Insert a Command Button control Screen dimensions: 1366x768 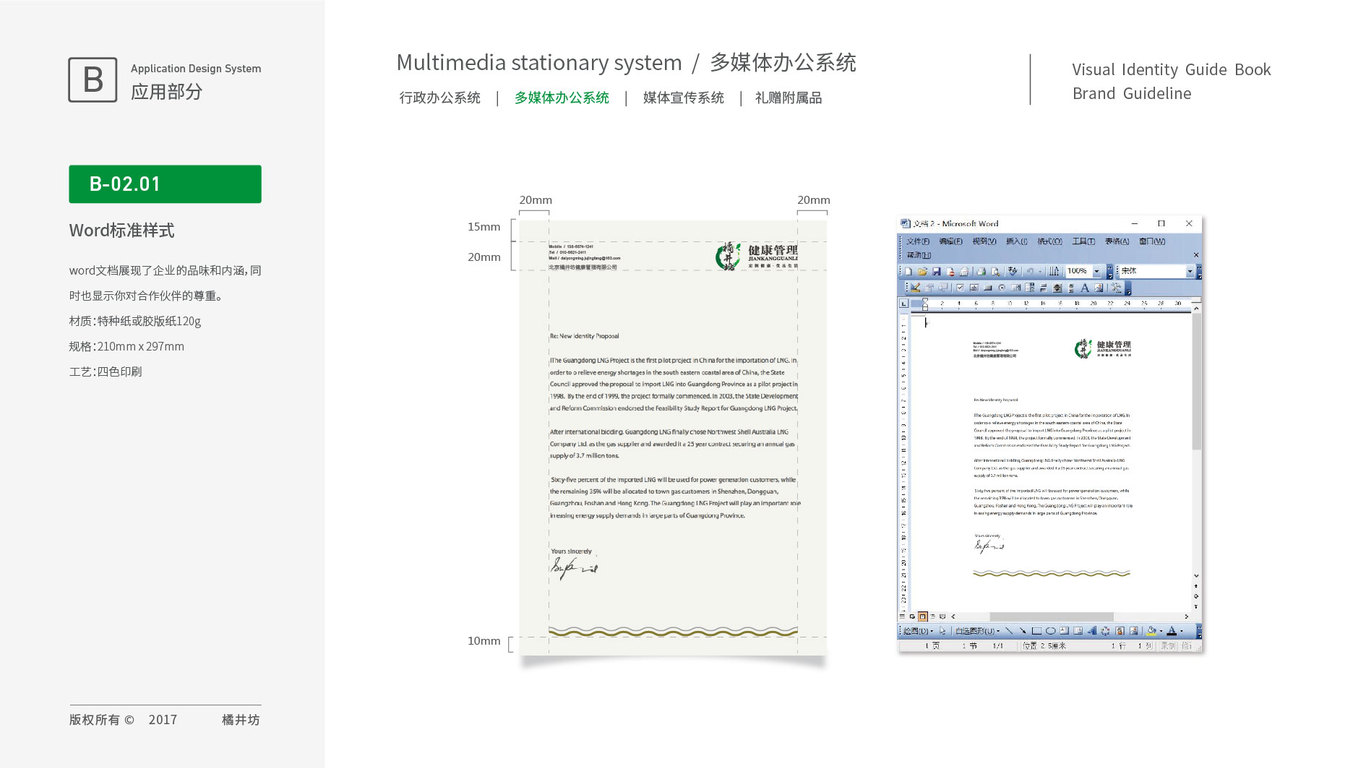[988, 288]
